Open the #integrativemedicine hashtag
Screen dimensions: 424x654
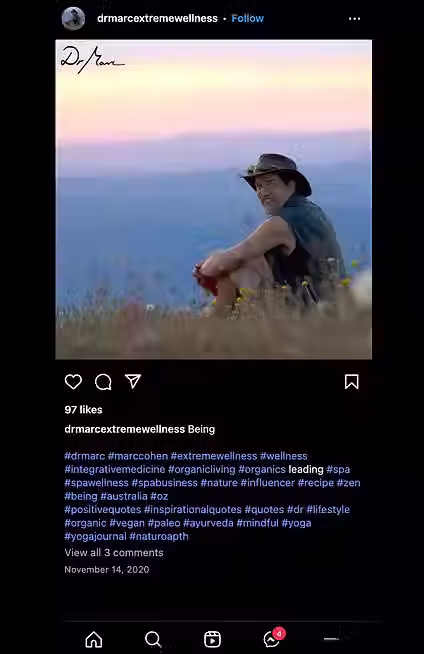click(115, 469)
